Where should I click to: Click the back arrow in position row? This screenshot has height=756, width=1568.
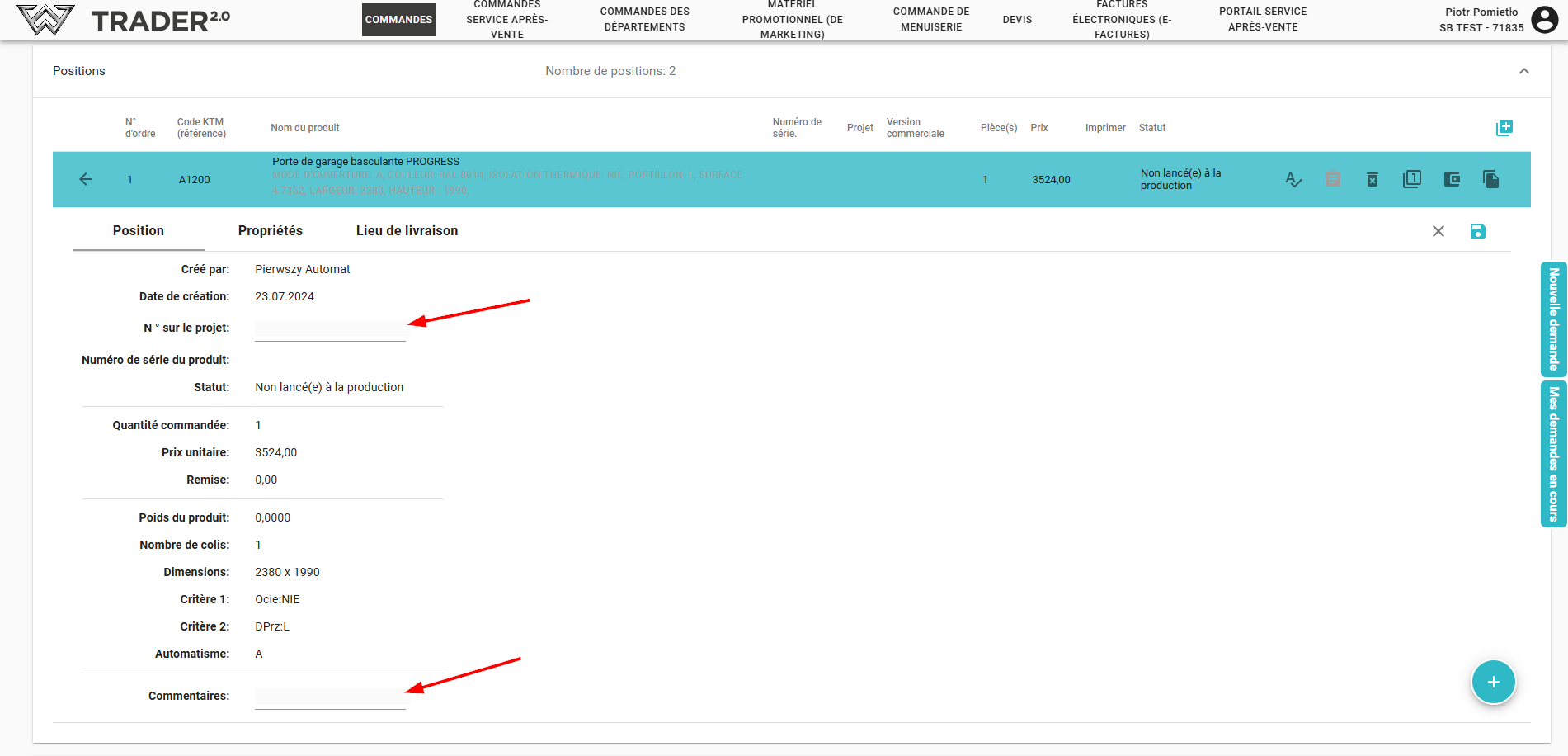86,179
